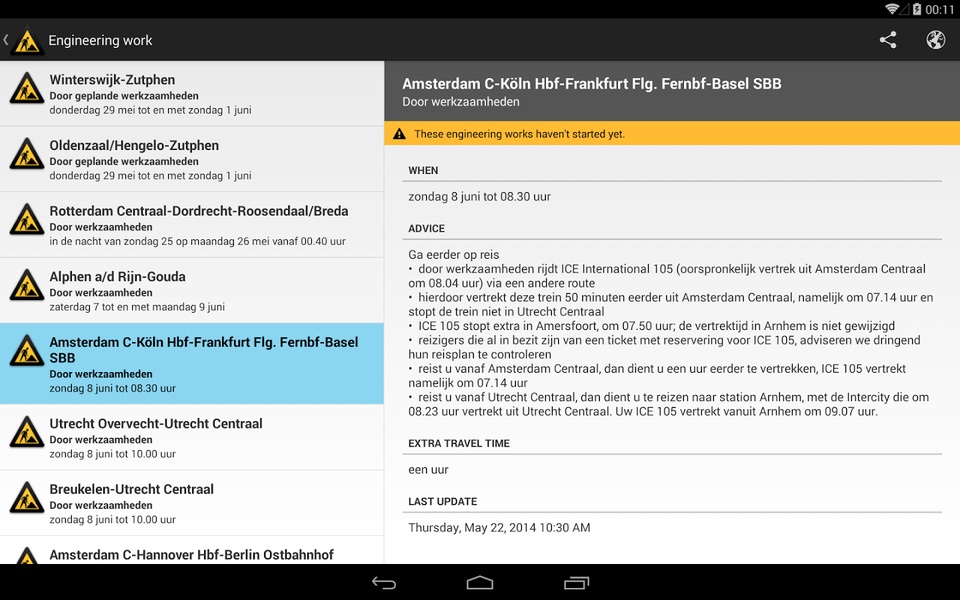Select the Utrecht Overvecht-Utrecht Centraal title
Image resolution: width=960 pixels, height=600 pixels.
click(156, 423)
